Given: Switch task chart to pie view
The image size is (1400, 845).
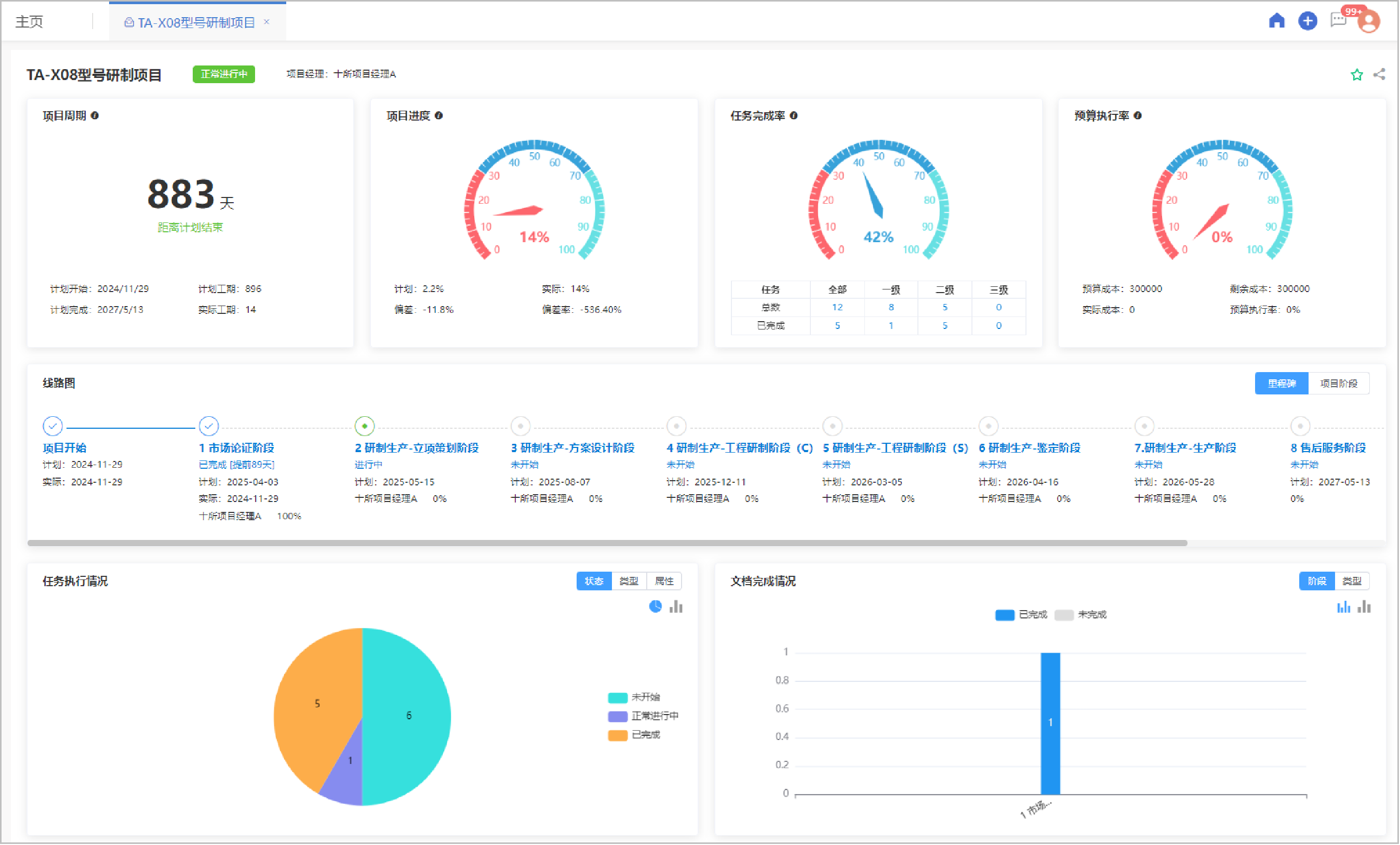Looking at the screenshot, I should click(x=655, y=607).
